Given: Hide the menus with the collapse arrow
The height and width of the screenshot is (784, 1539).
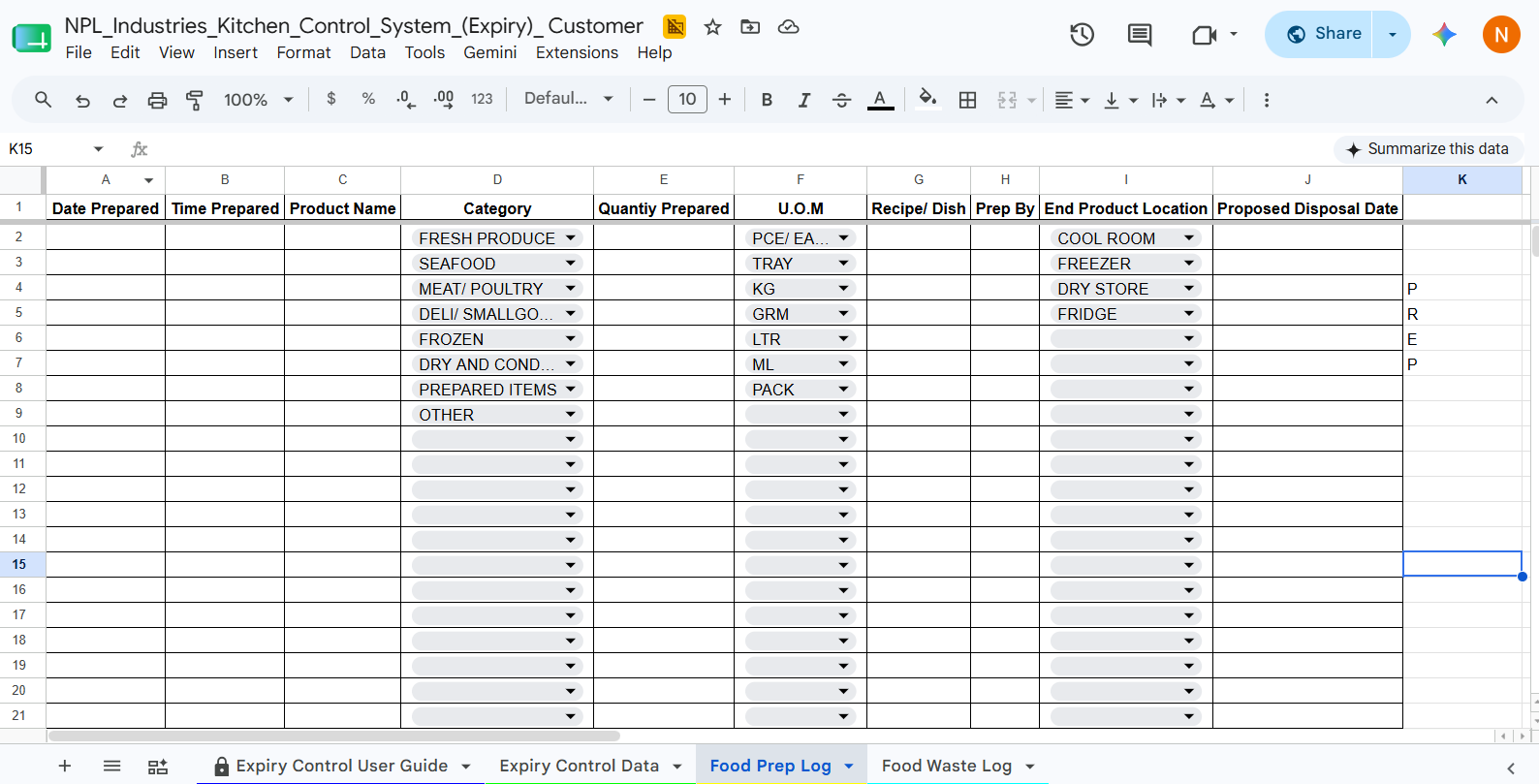Looking at the screenshot, I should (1492, 100).
